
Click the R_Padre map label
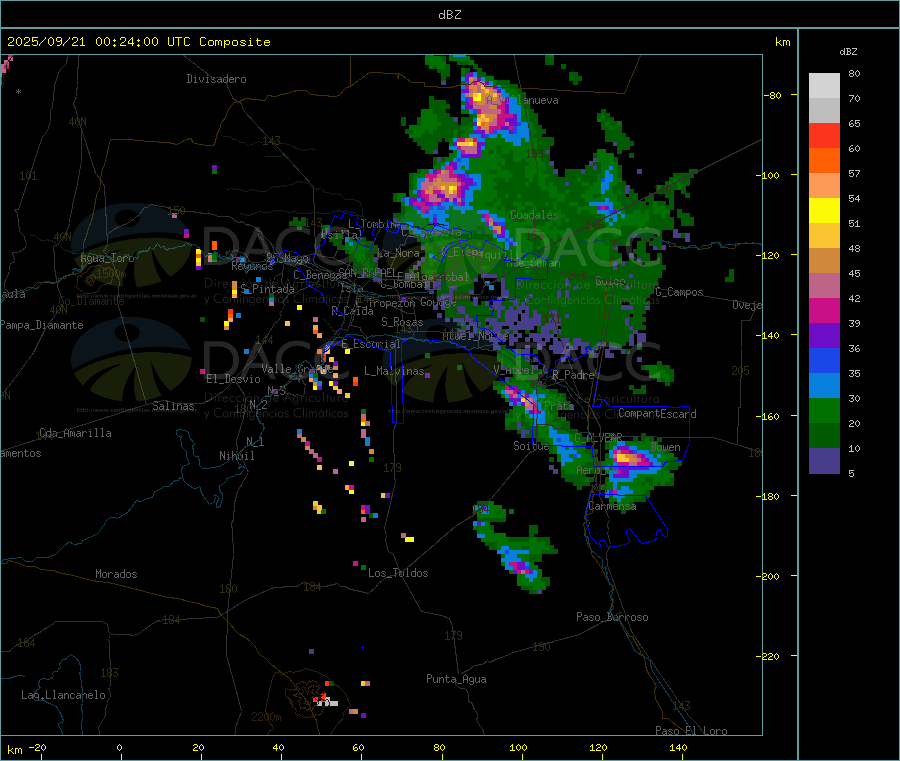coord(573,375)
